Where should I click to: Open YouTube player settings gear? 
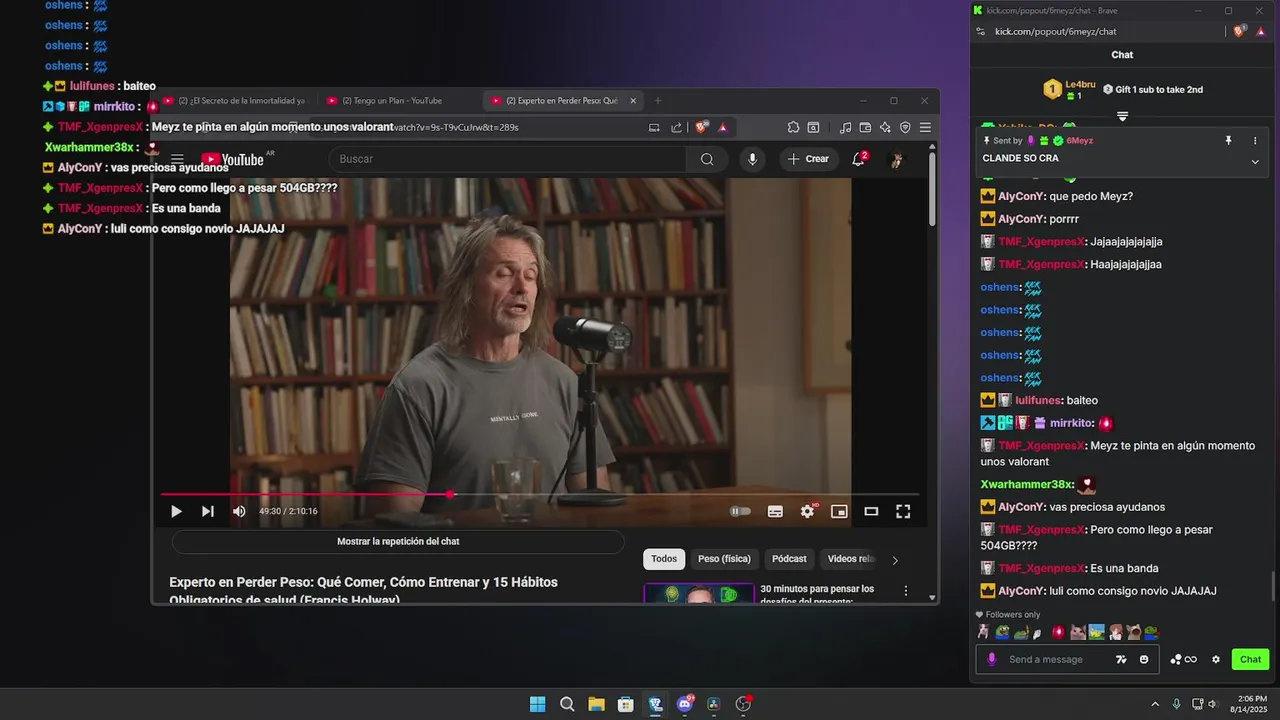click(807, 511)
